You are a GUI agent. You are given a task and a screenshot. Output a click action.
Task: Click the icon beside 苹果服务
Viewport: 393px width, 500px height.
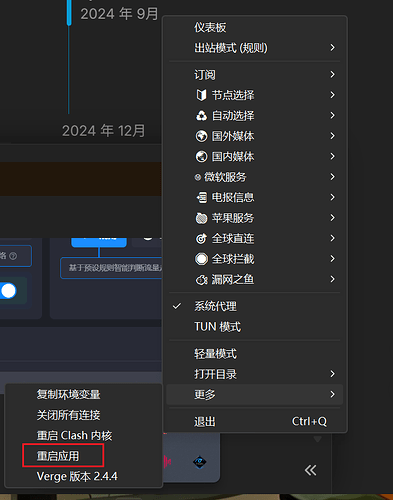[x=201, y=218]
